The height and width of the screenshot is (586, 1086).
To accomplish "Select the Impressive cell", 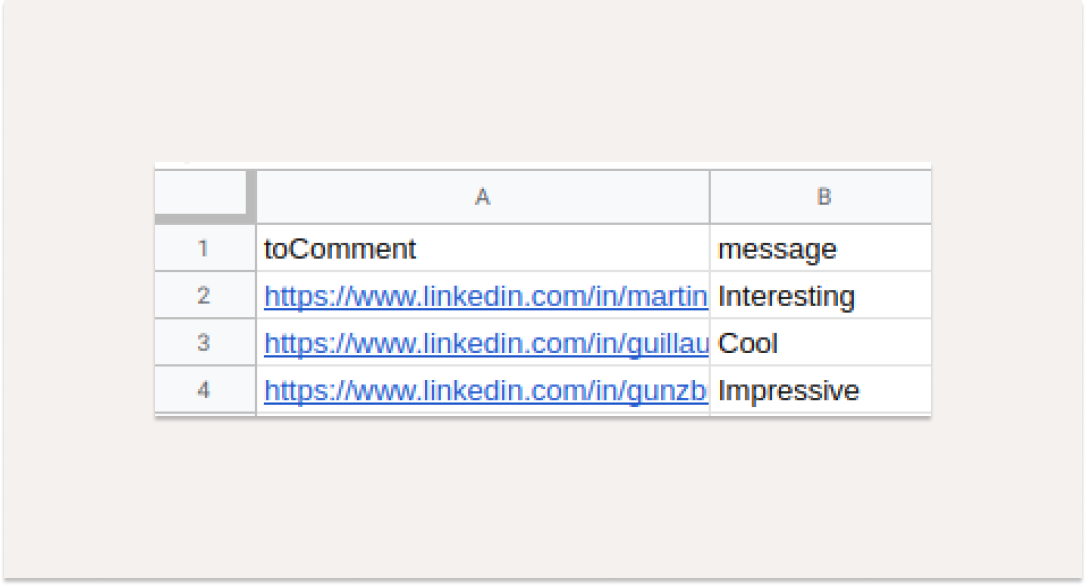I will coord(821,389).
